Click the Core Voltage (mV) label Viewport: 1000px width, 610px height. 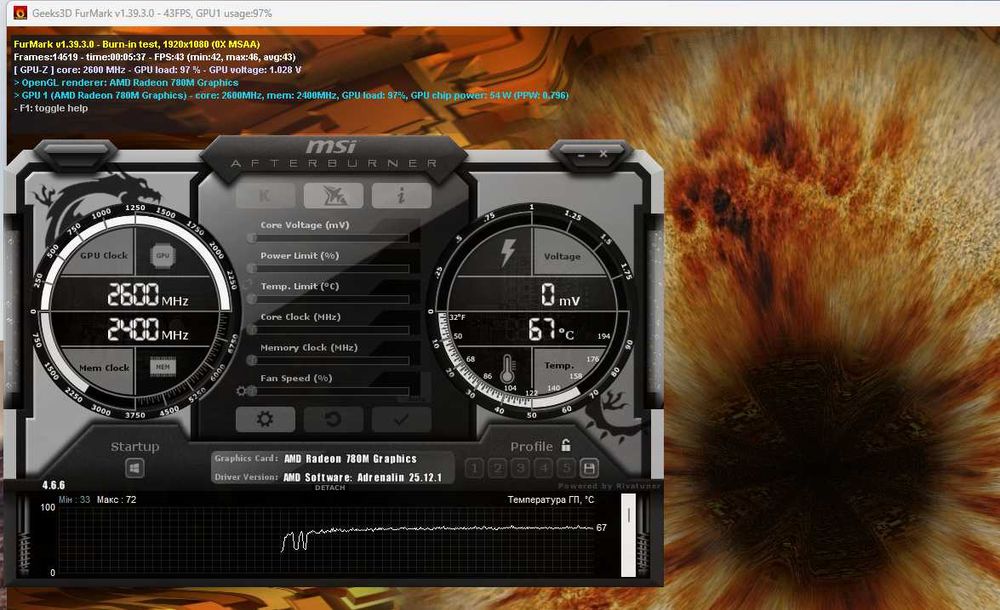tap(304, 225)
